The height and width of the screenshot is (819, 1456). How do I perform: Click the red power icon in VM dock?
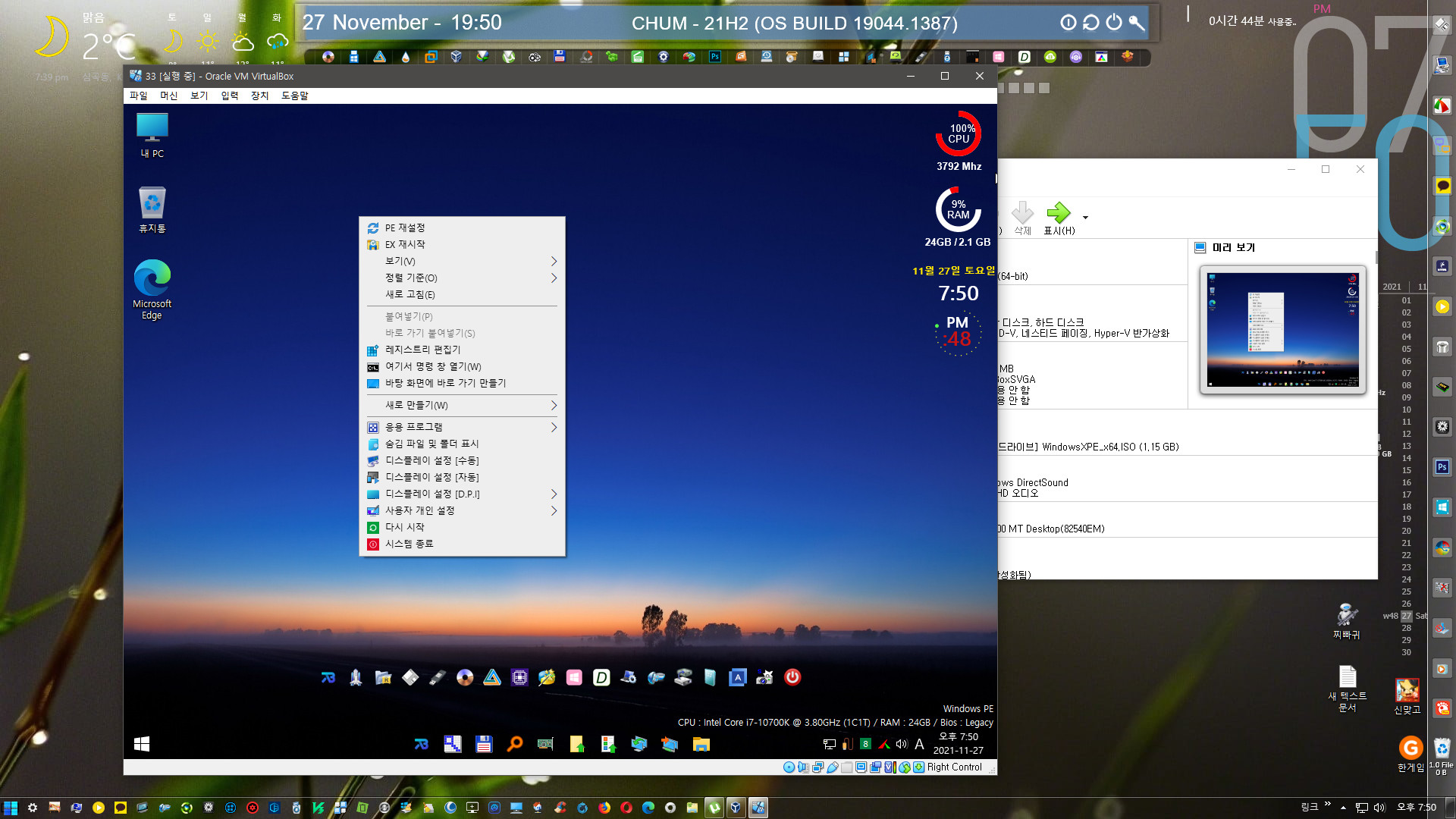[x=792, y=677]
